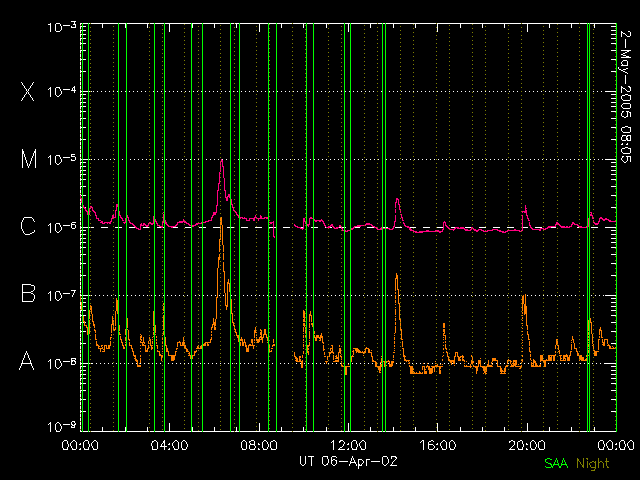Click the orange curve peak near 20:00

point(524,296)
